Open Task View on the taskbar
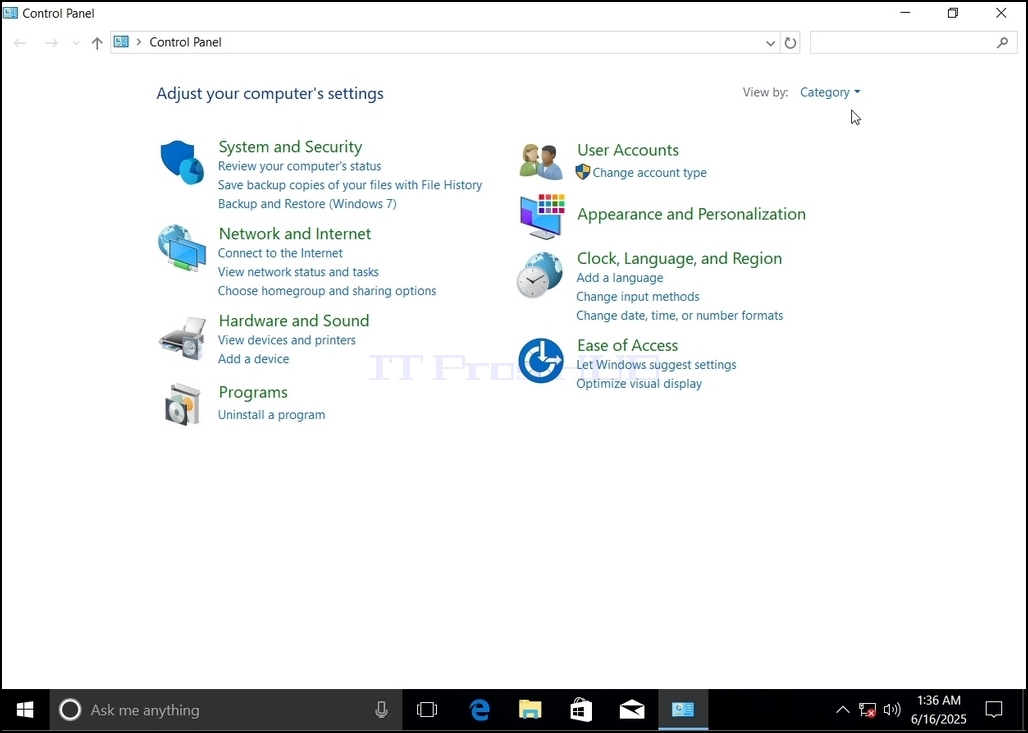This screenshot has width=1028, height=733. (427, 710)
